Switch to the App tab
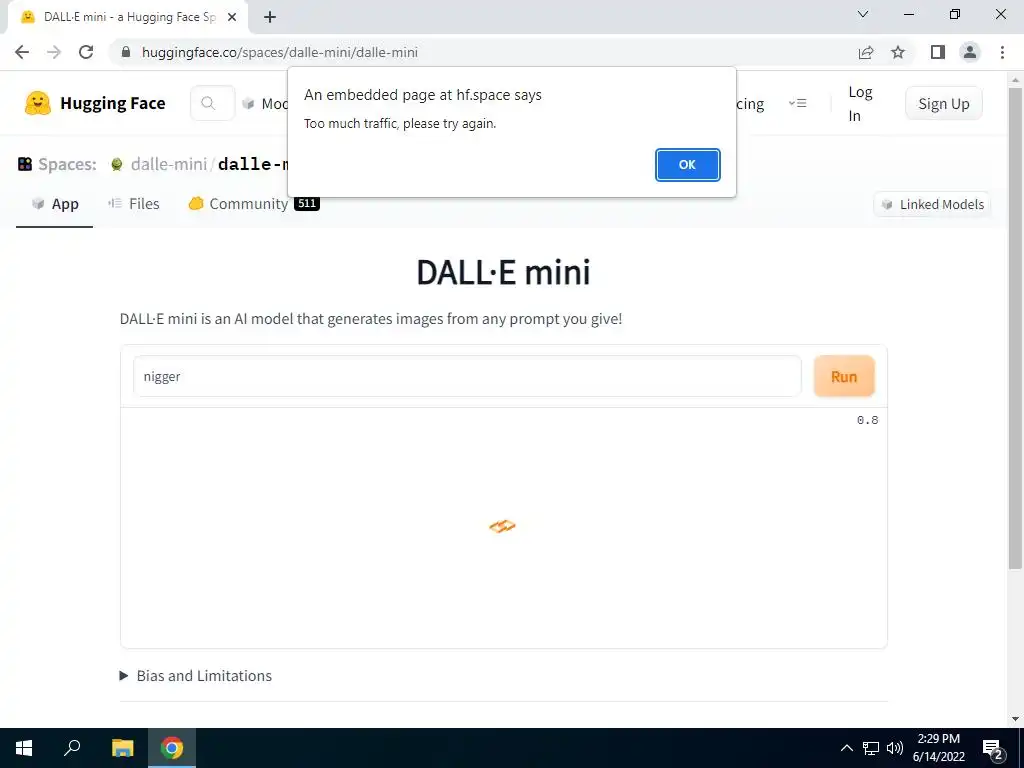Image resolution: width=1024 pixels, height=768 pixels. (x=55, y=204)
